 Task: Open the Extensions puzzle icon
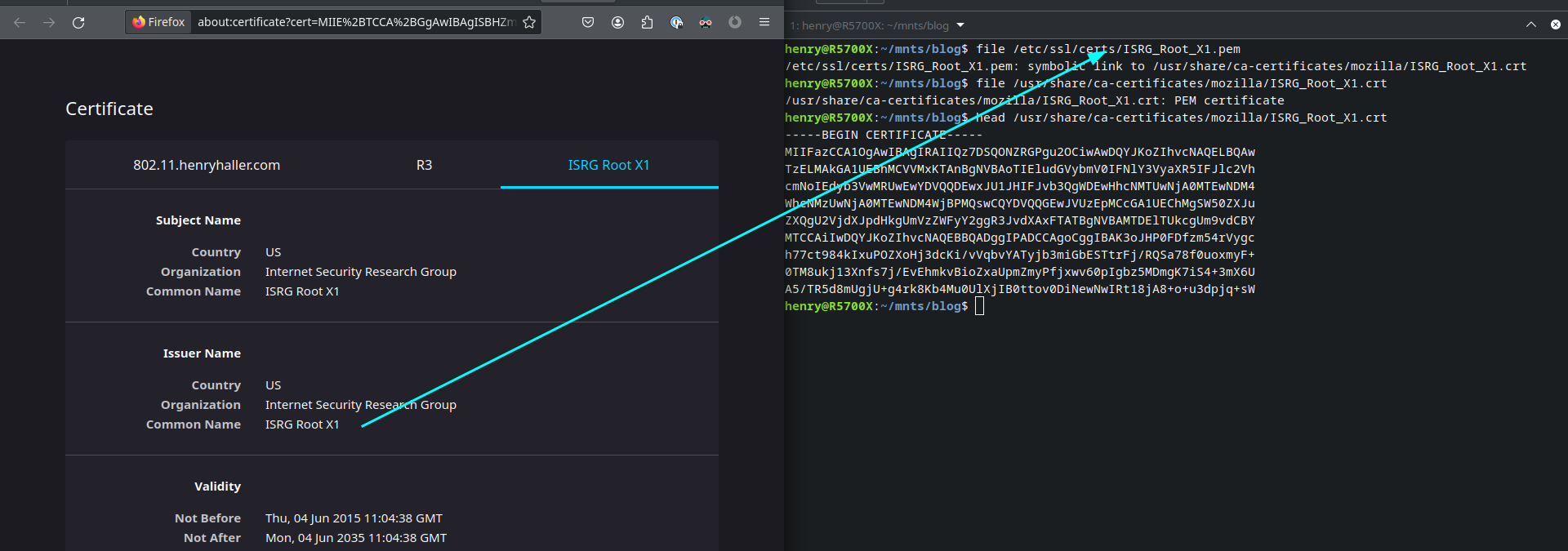tap(647, 23)
